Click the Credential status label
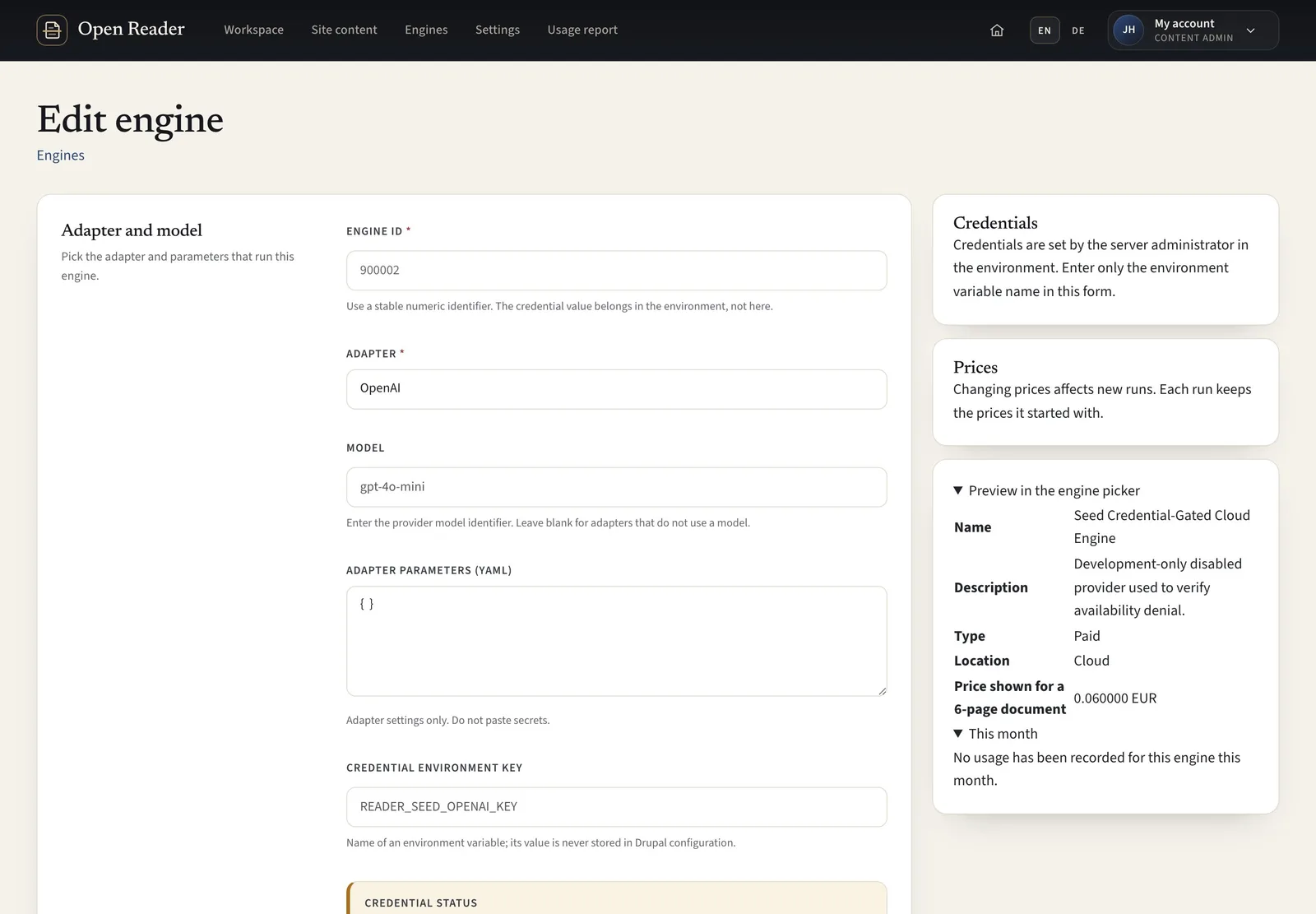This screenshot has width=1316, height=914. (420, 903)
